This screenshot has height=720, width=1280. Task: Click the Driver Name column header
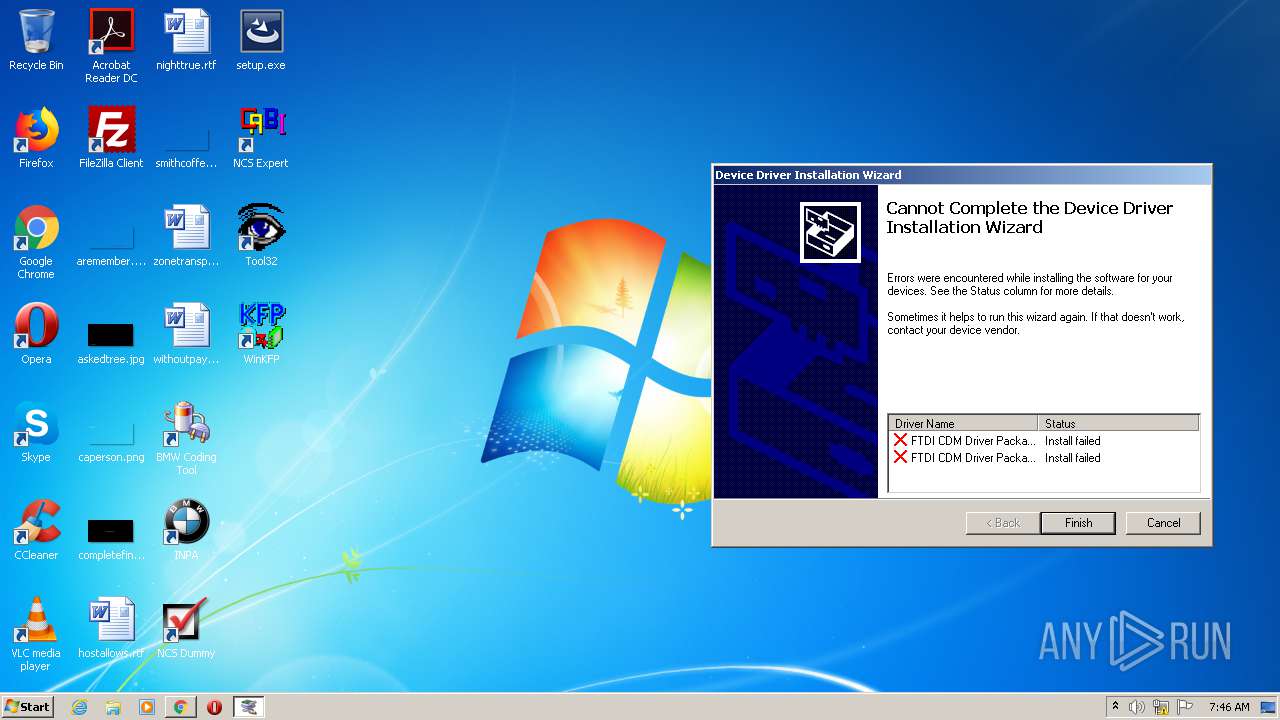pyautogui.click(x=963, y=424)
